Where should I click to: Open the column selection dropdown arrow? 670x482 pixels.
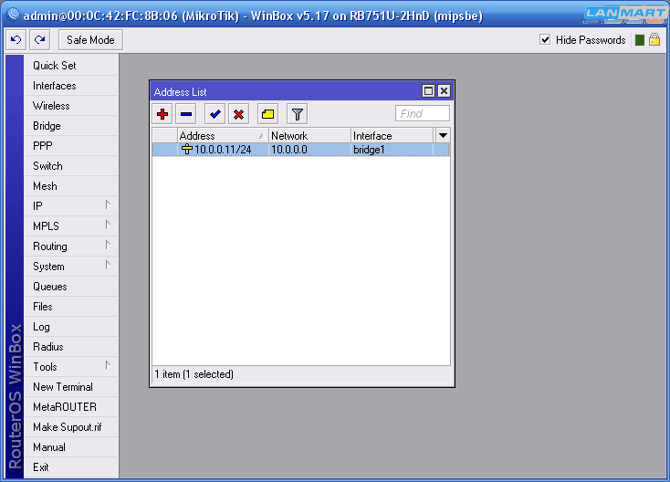coord(443,135)
